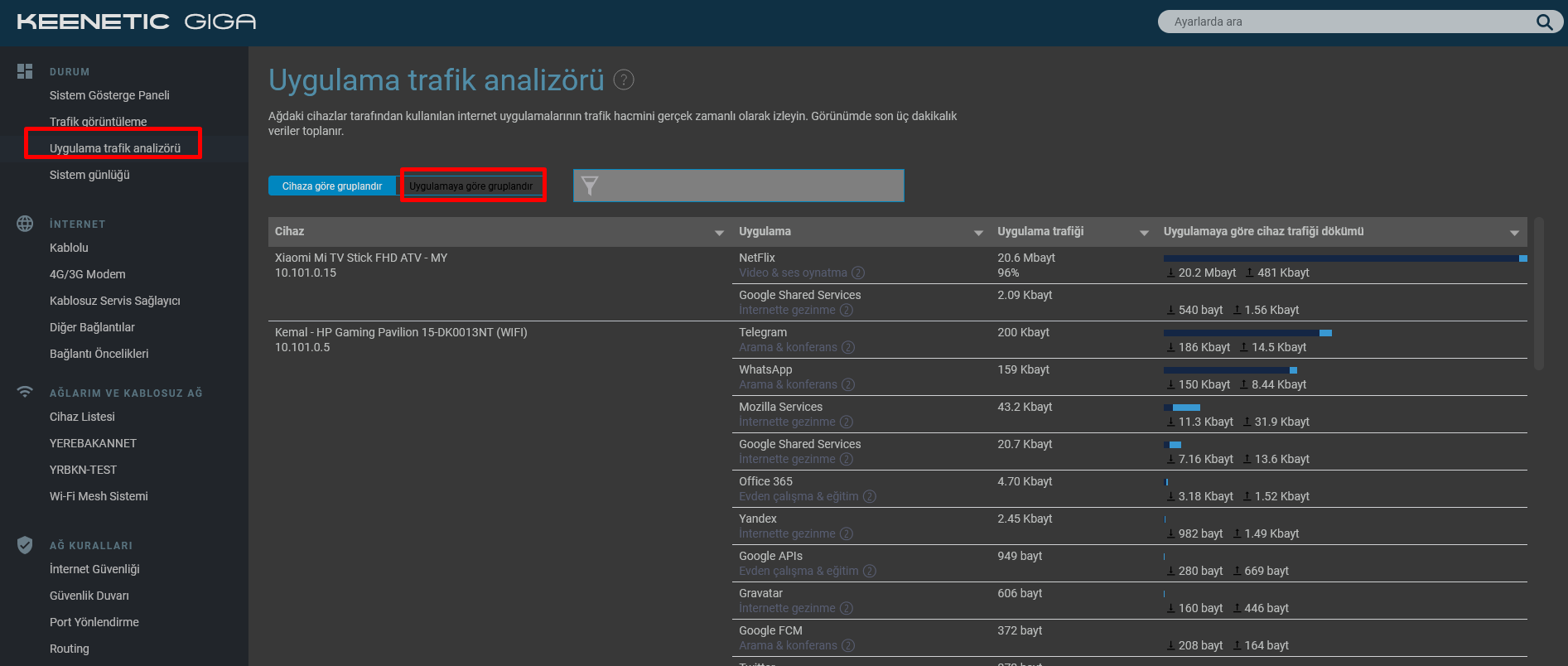Open Wi-Fi Mesh Sistemi menu item

pyautogui.click(x=99, y=496)
